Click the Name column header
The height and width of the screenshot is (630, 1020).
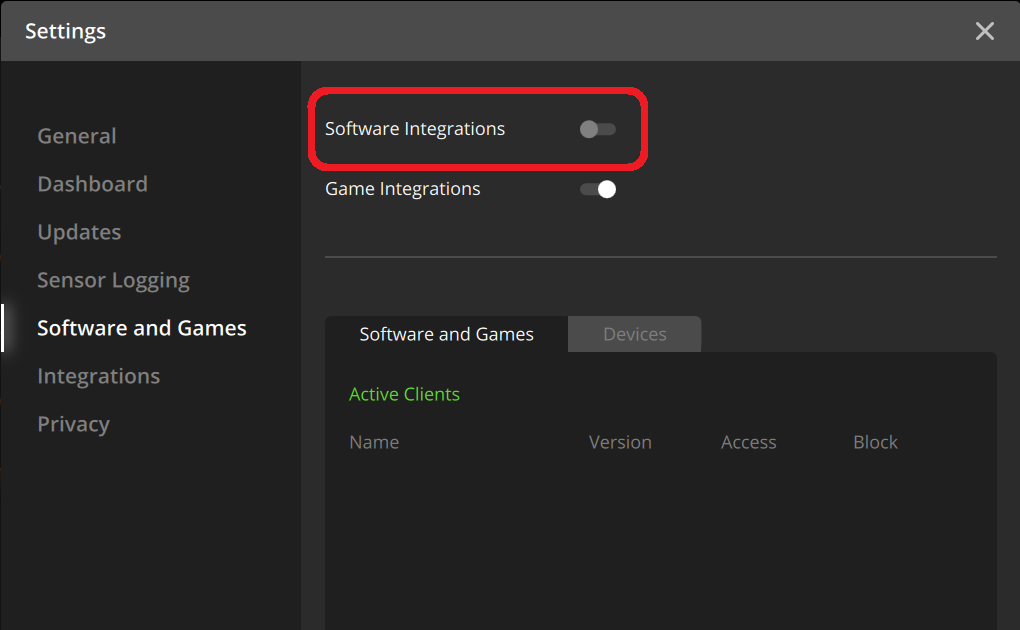(374, 442)
